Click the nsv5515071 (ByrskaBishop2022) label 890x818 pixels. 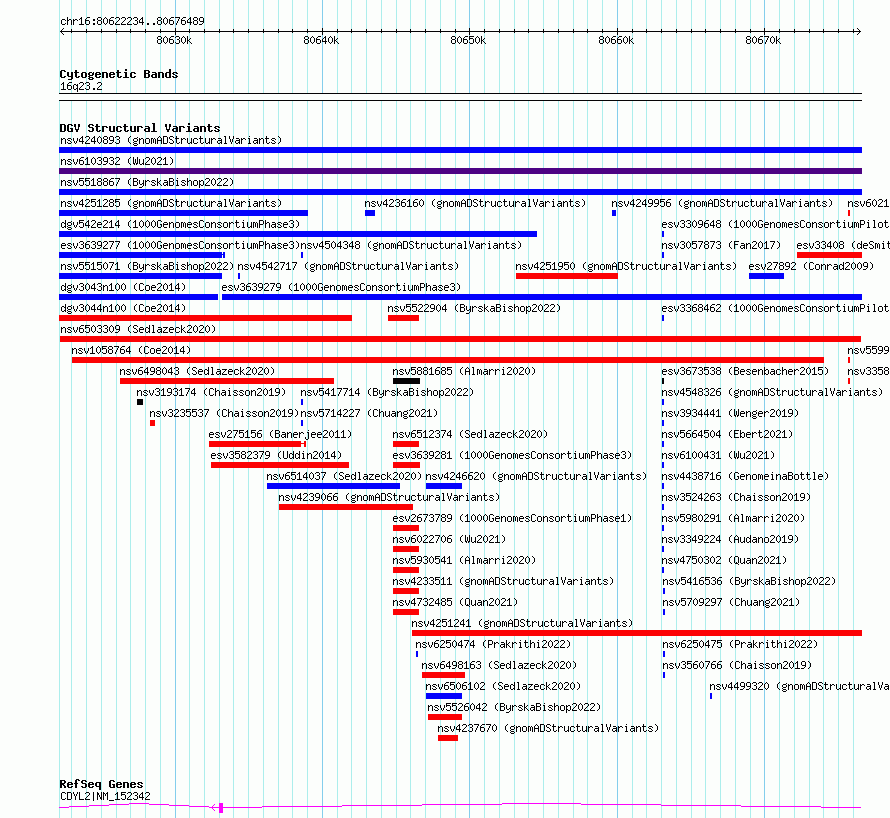[x=147, y=266]
